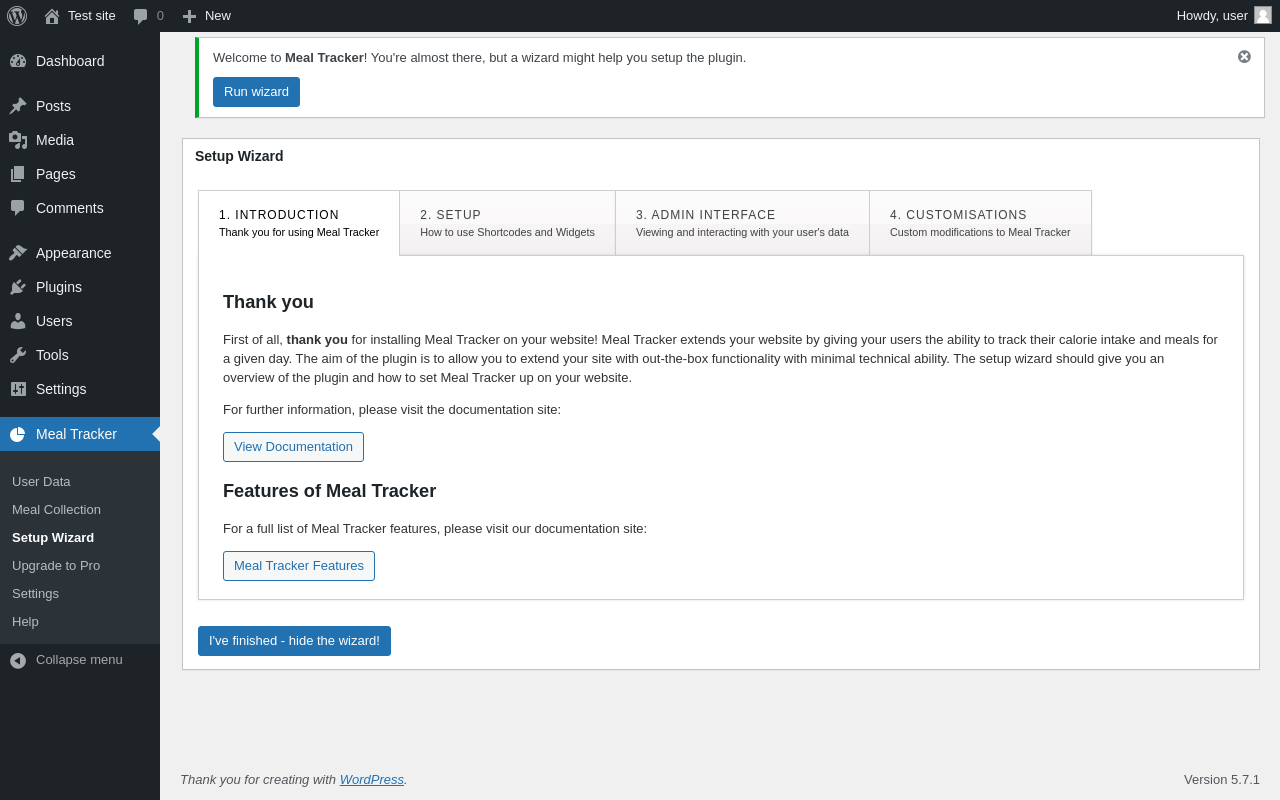Click the Posts pushpin icon
1280x800 pixels.
pos(18,106)
